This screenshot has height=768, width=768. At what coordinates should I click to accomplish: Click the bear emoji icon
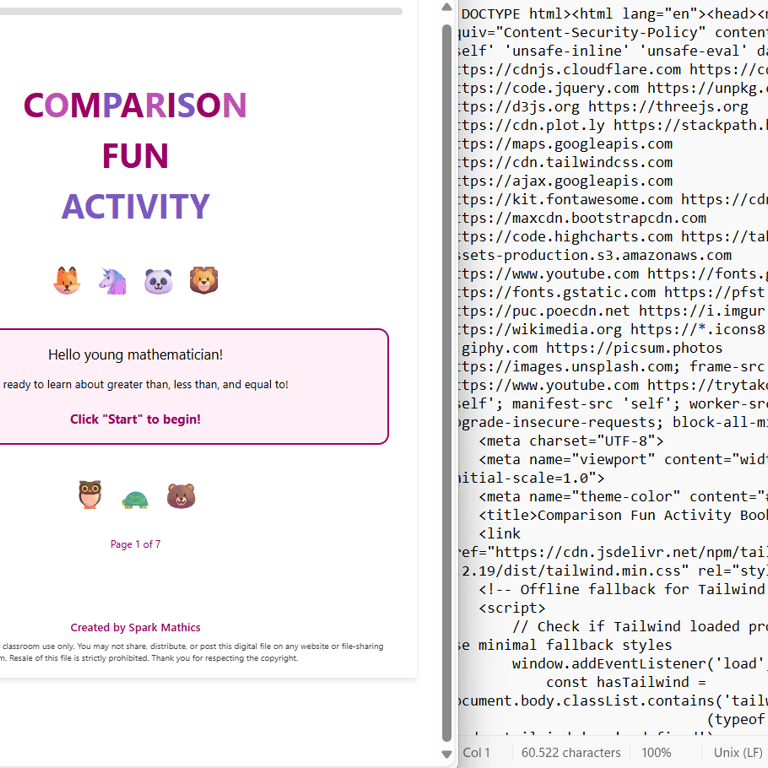click(x=181, y=496)
